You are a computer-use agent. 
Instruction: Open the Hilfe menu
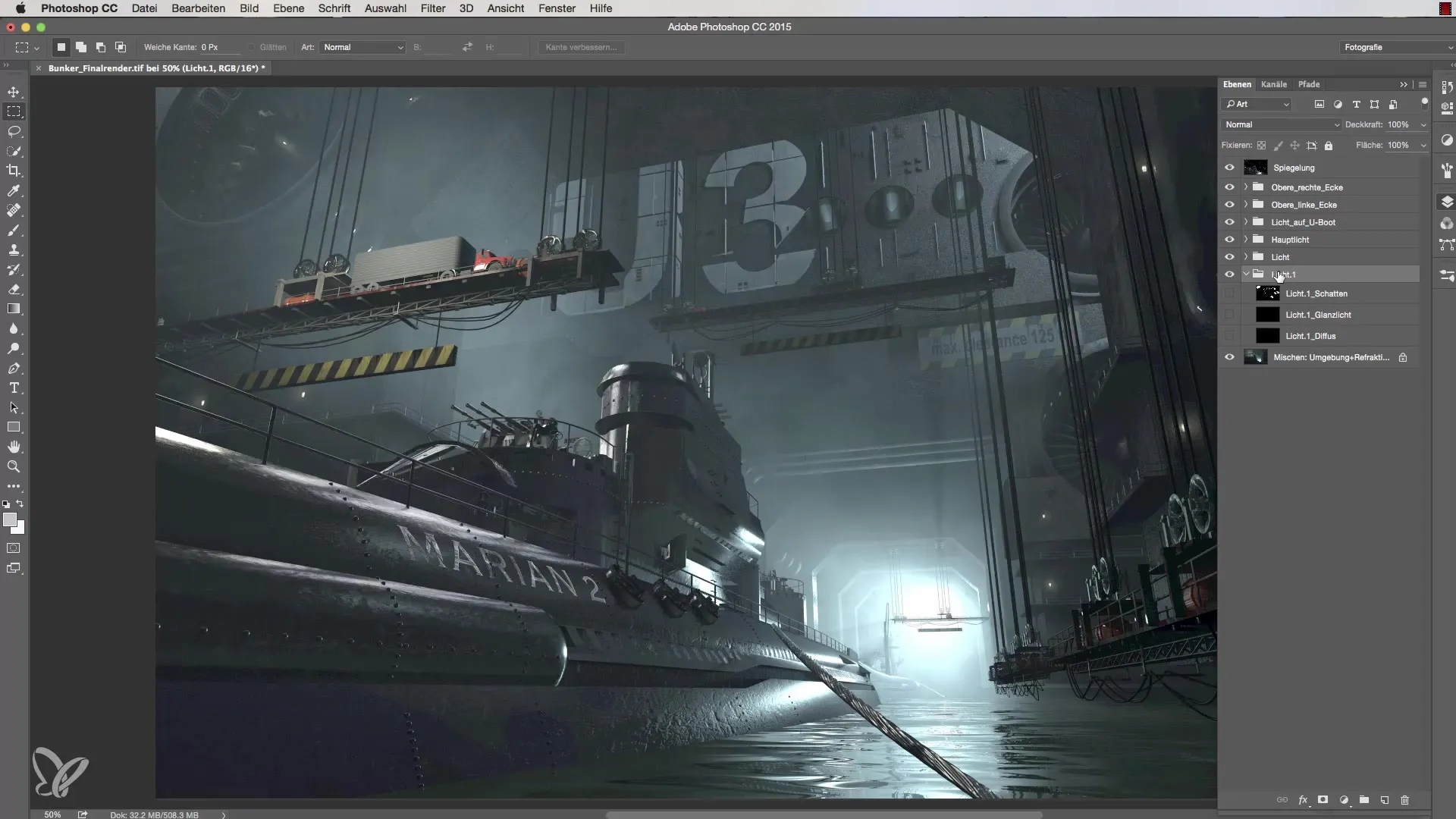click(x=601, y=8)
